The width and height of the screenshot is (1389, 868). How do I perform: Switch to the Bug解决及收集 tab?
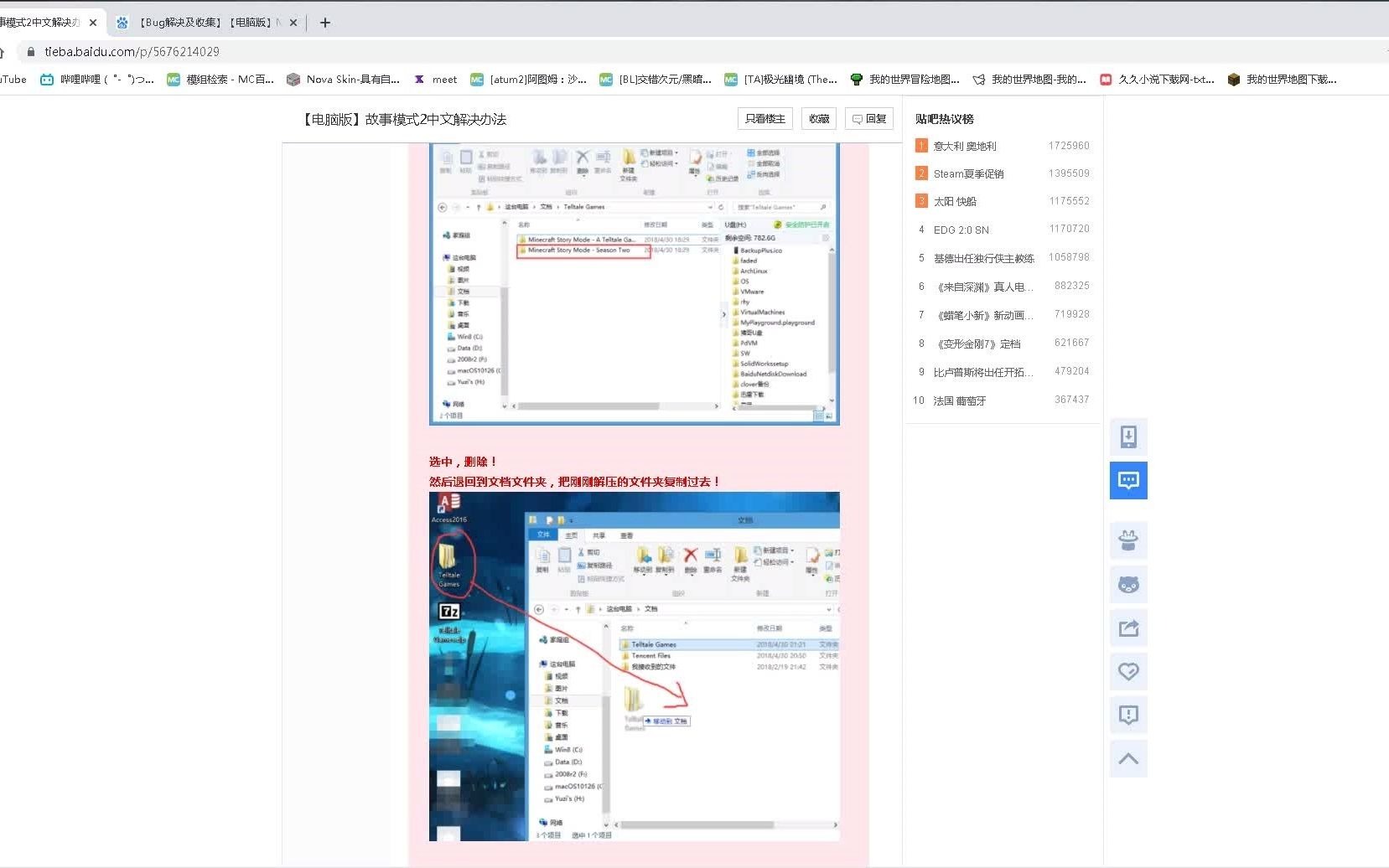point(205,23)
